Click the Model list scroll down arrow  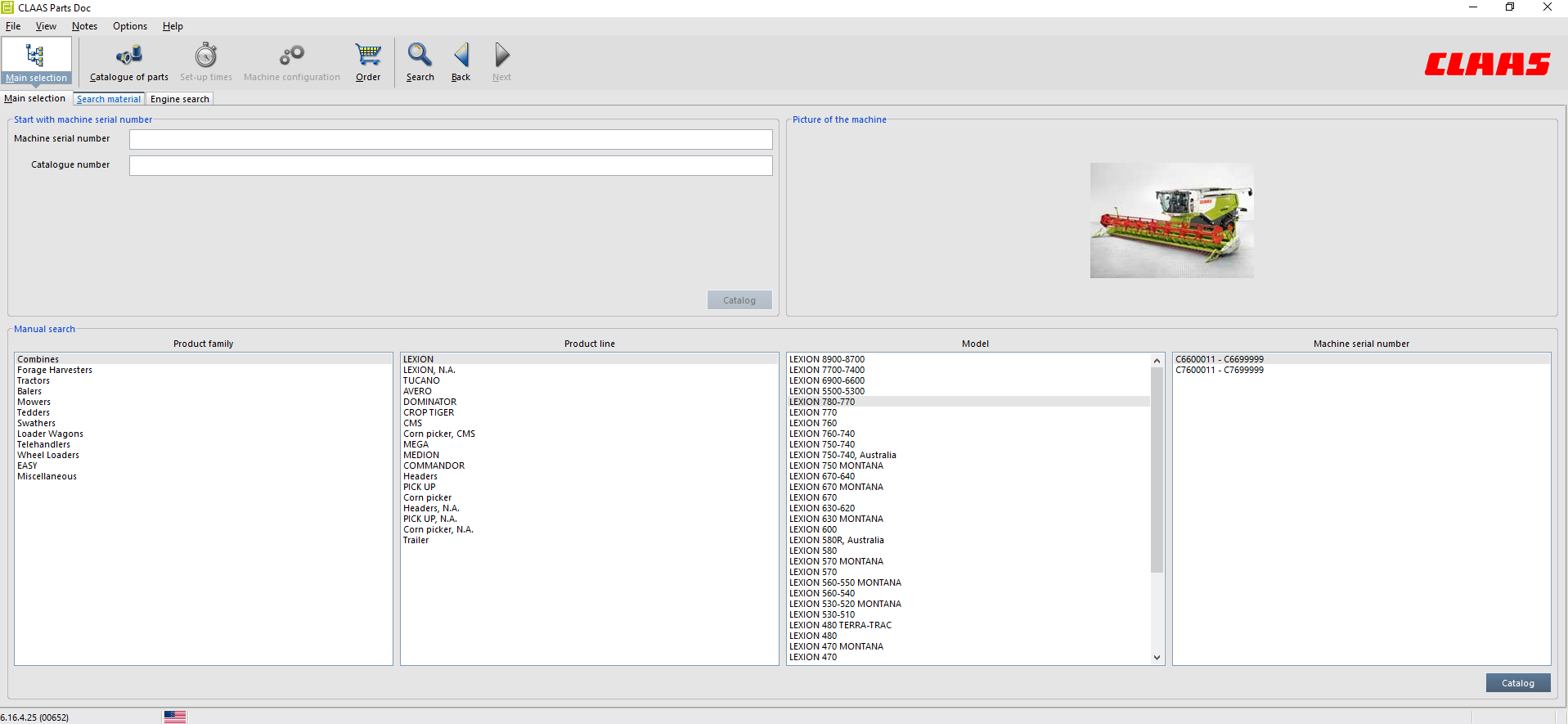[1157, 657]
